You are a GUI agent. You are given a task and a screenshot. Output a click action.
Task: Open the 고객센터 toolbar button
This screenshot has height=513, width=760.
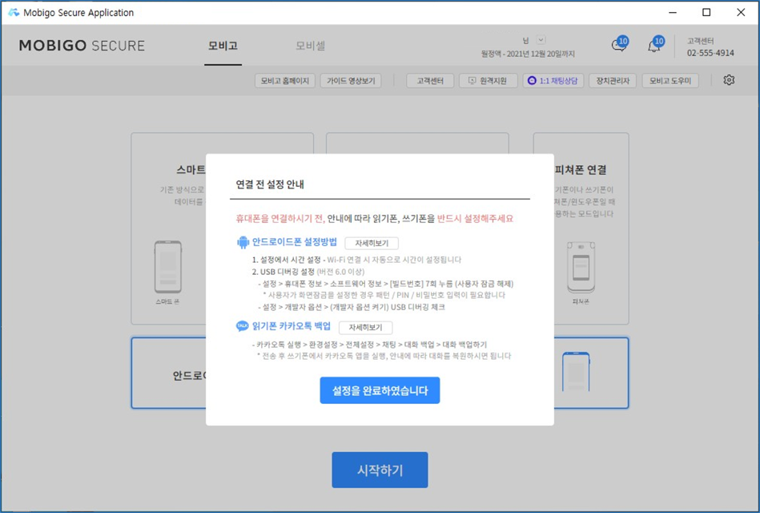tap(430, 80)
